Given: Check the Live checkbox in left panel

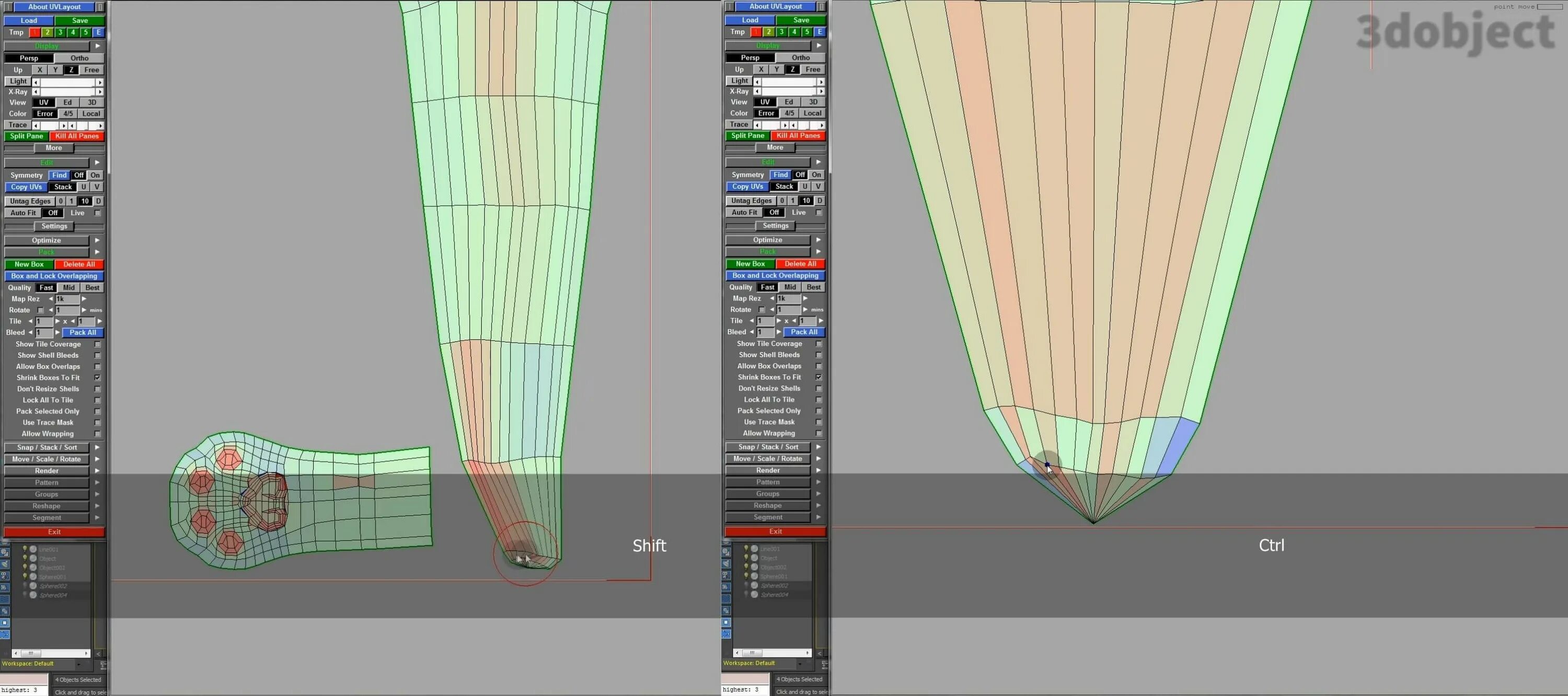Looking at the screenshot, I should [x=97, y=213].
